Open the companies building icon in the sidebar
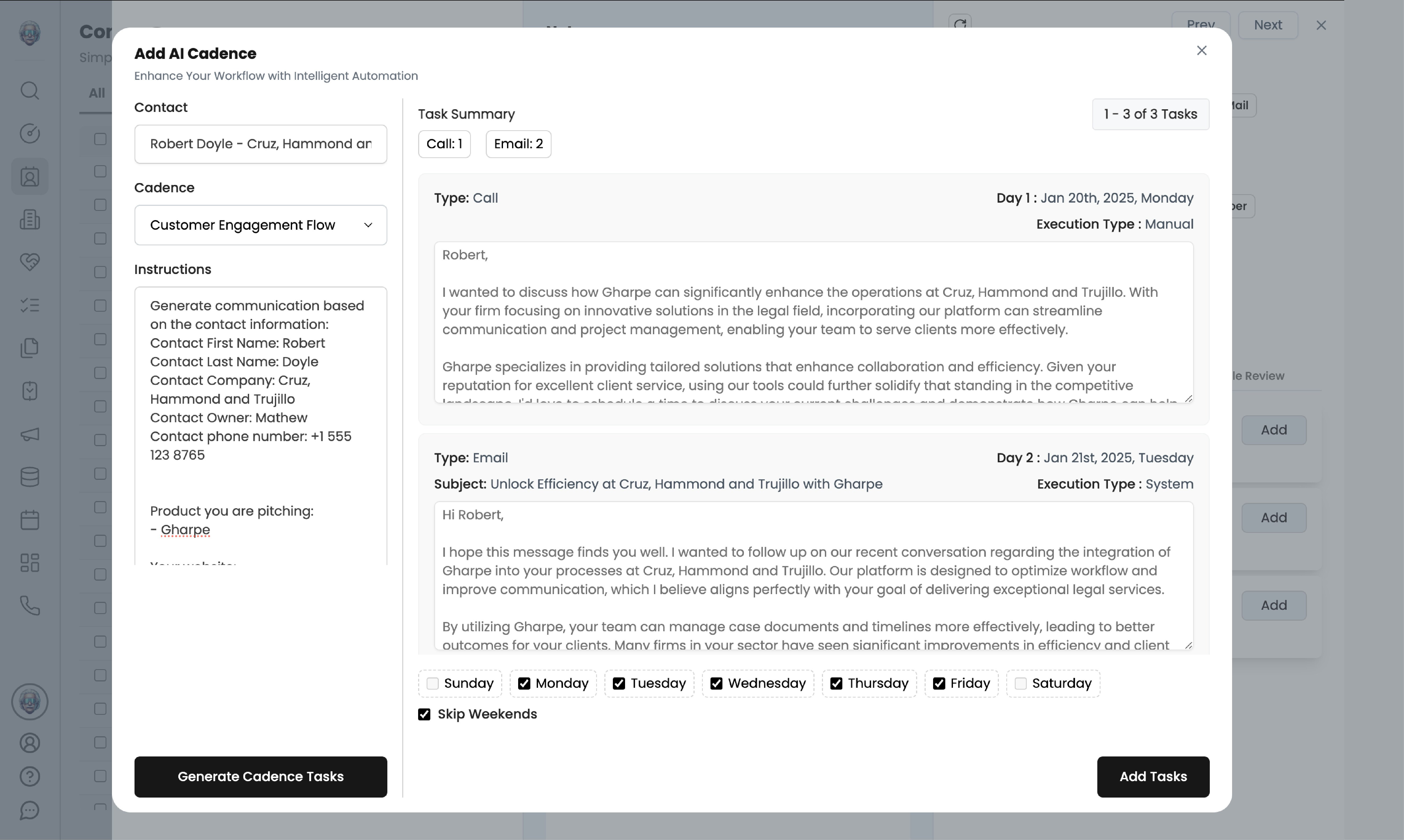 point(29,220)
